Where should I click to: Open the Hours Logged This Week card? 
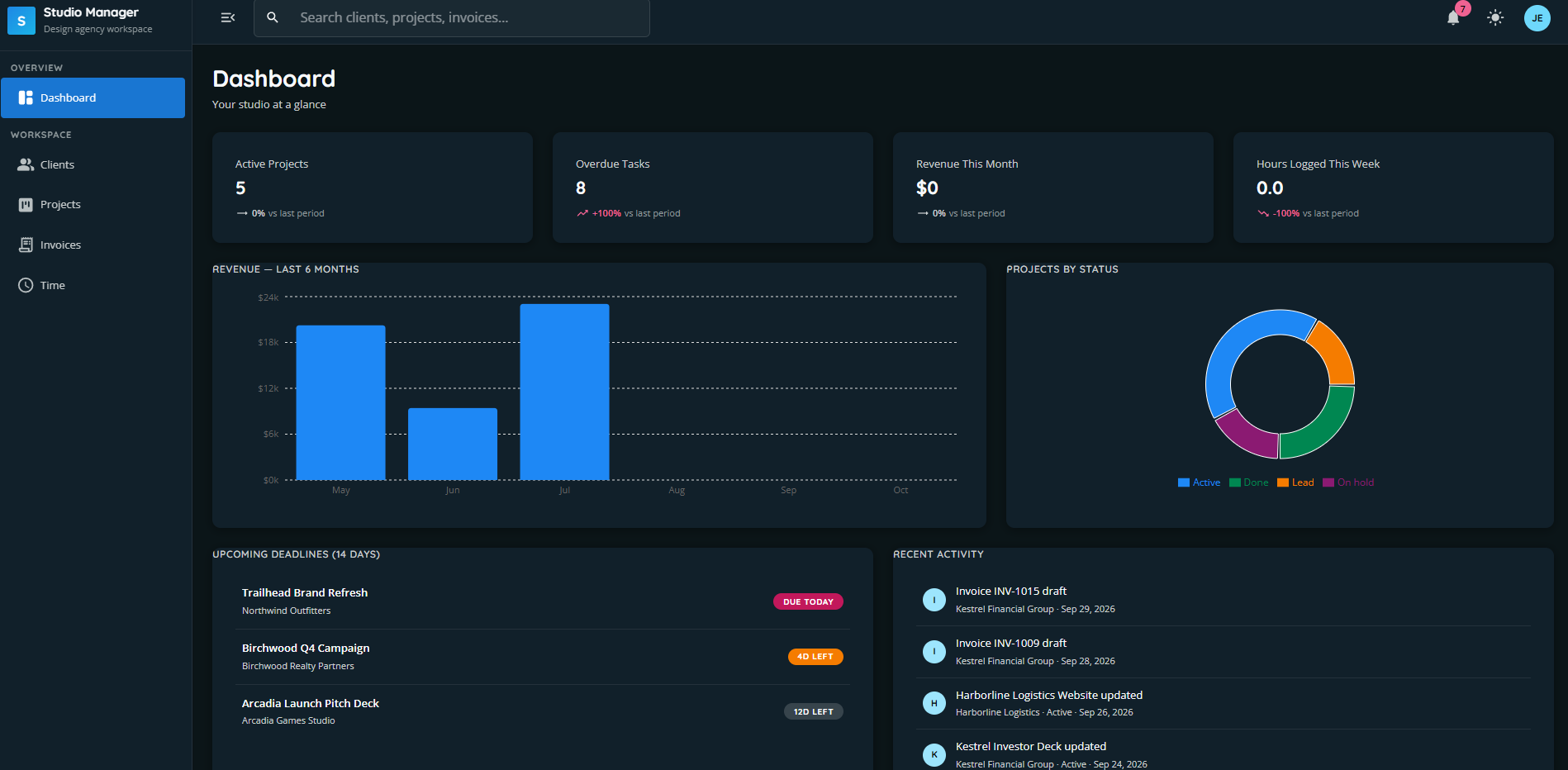click(x=1394, y=188)
